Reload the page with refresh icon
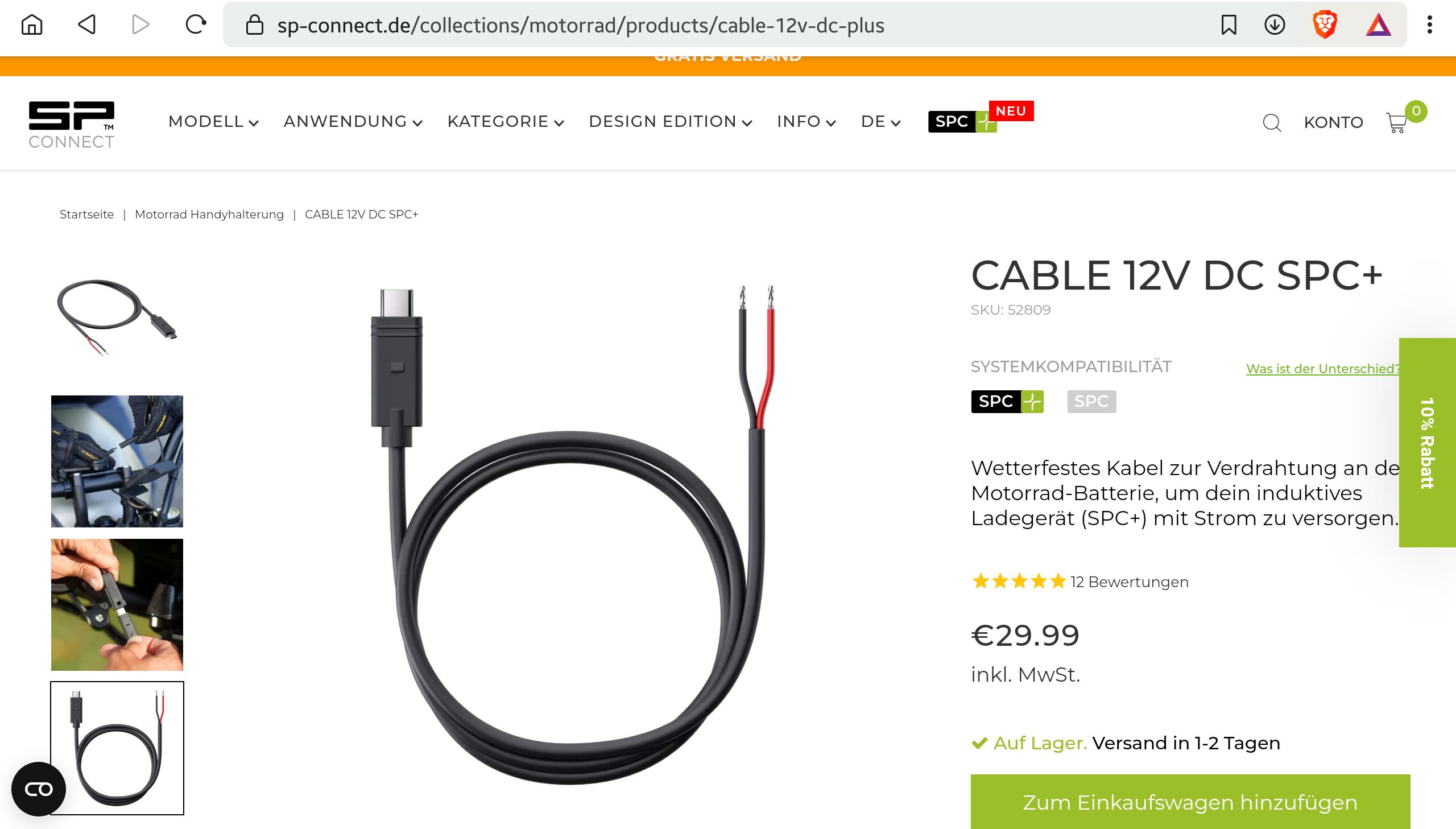1456x829 pixels. [195, 25]
